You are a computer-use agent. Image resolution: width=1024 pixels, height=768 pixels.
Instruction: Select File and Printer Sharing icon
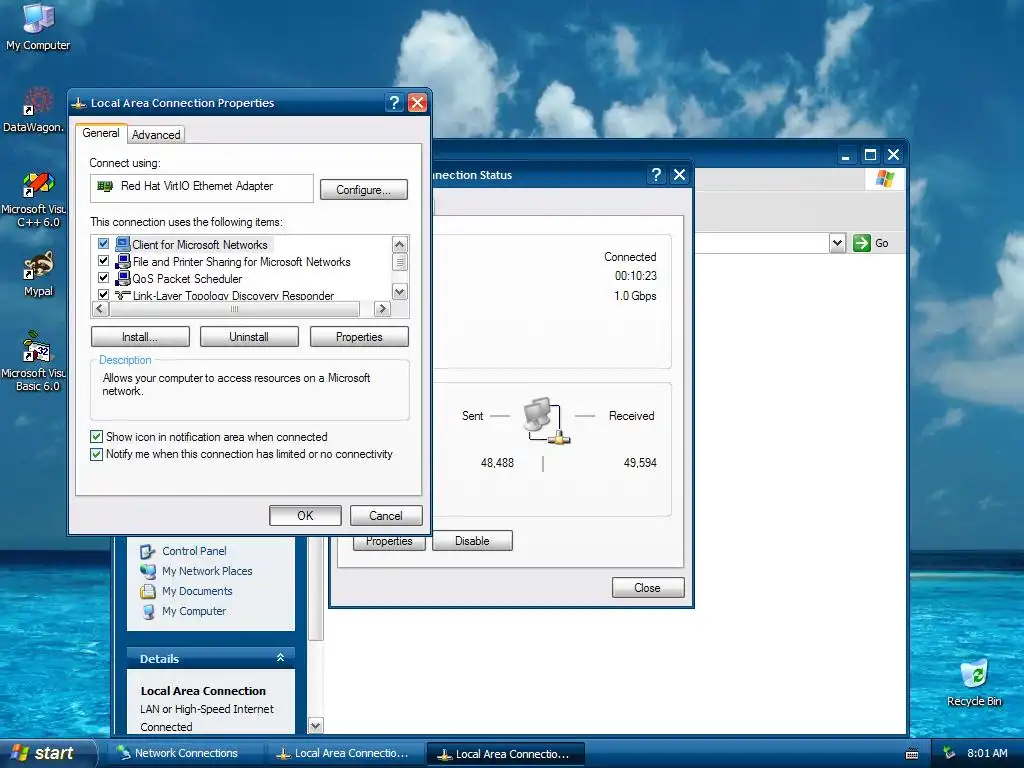pyautogui.click(x=123, y=261)
